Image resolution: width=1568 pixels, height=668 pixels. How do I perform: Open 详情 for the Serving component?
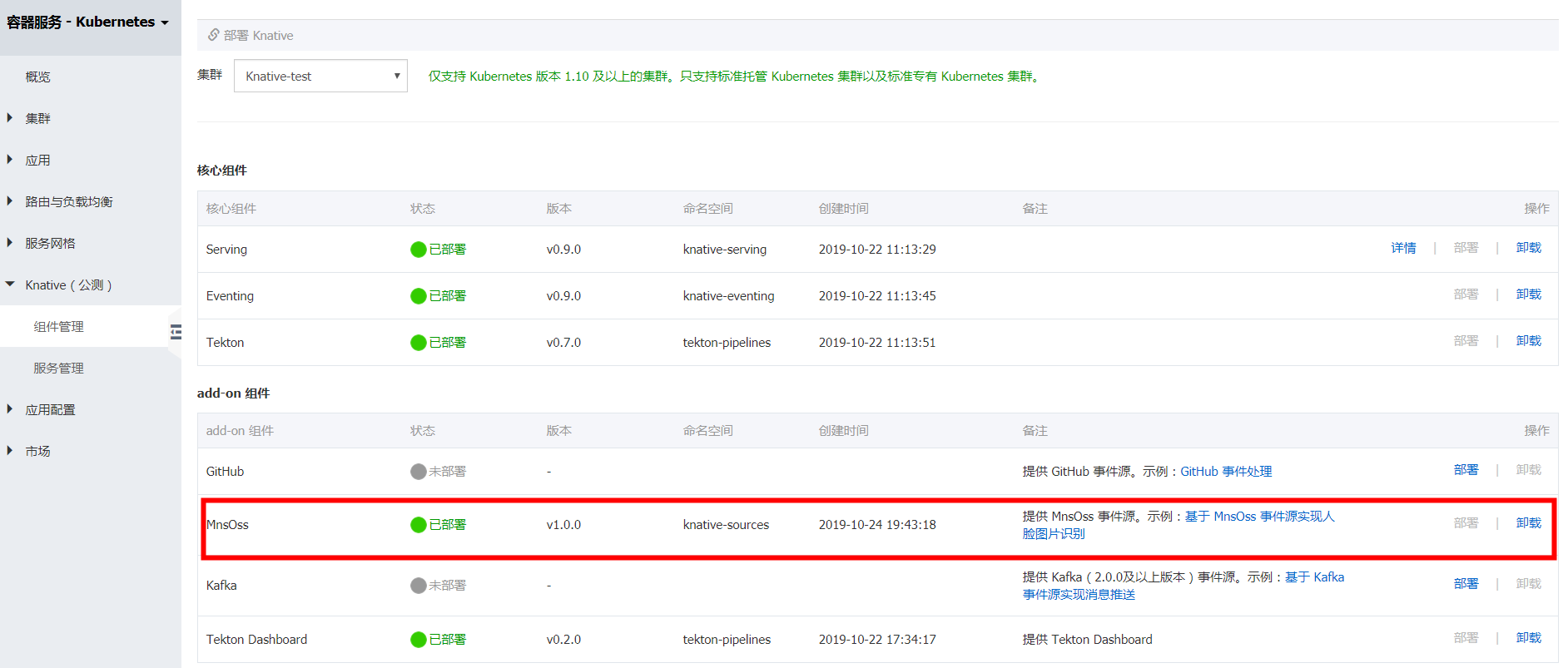pos(1403,248)
